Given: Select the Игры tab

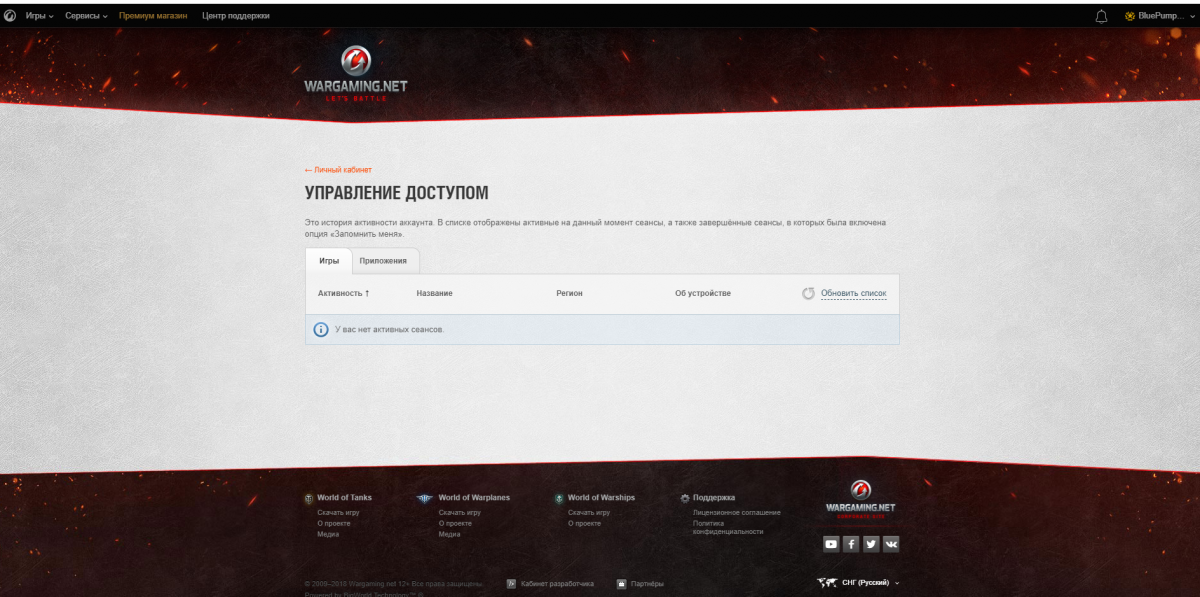Looking at the screenshot, I should [x=329, y=261].
